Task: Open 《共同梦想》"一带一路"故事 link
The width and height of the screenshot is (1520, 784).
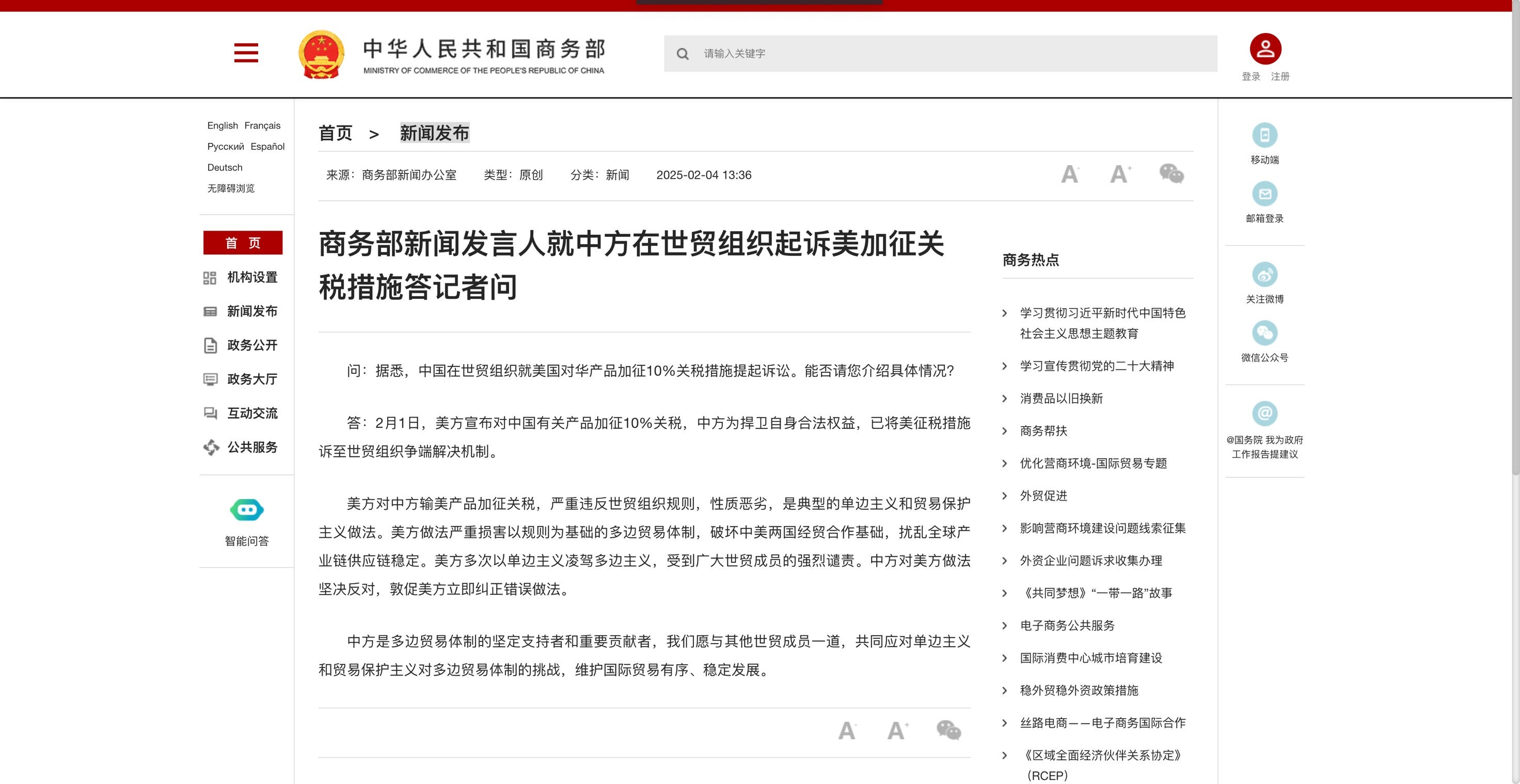Action: pyautogui.click(x=1096, y=594)
